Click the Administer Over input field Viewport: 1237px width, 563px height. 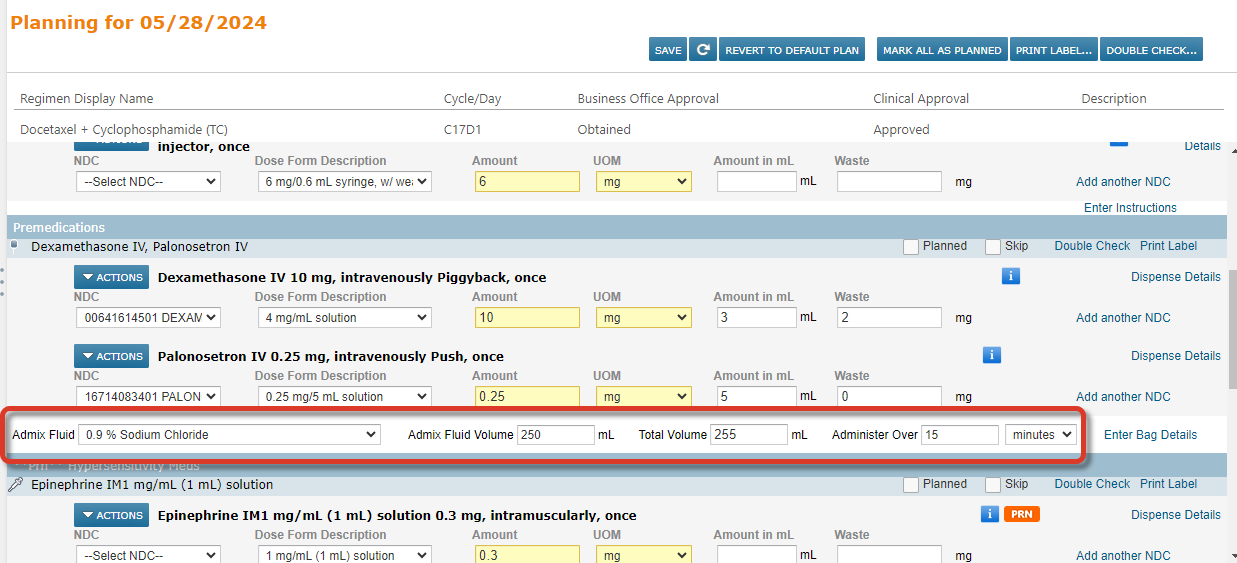959,435
